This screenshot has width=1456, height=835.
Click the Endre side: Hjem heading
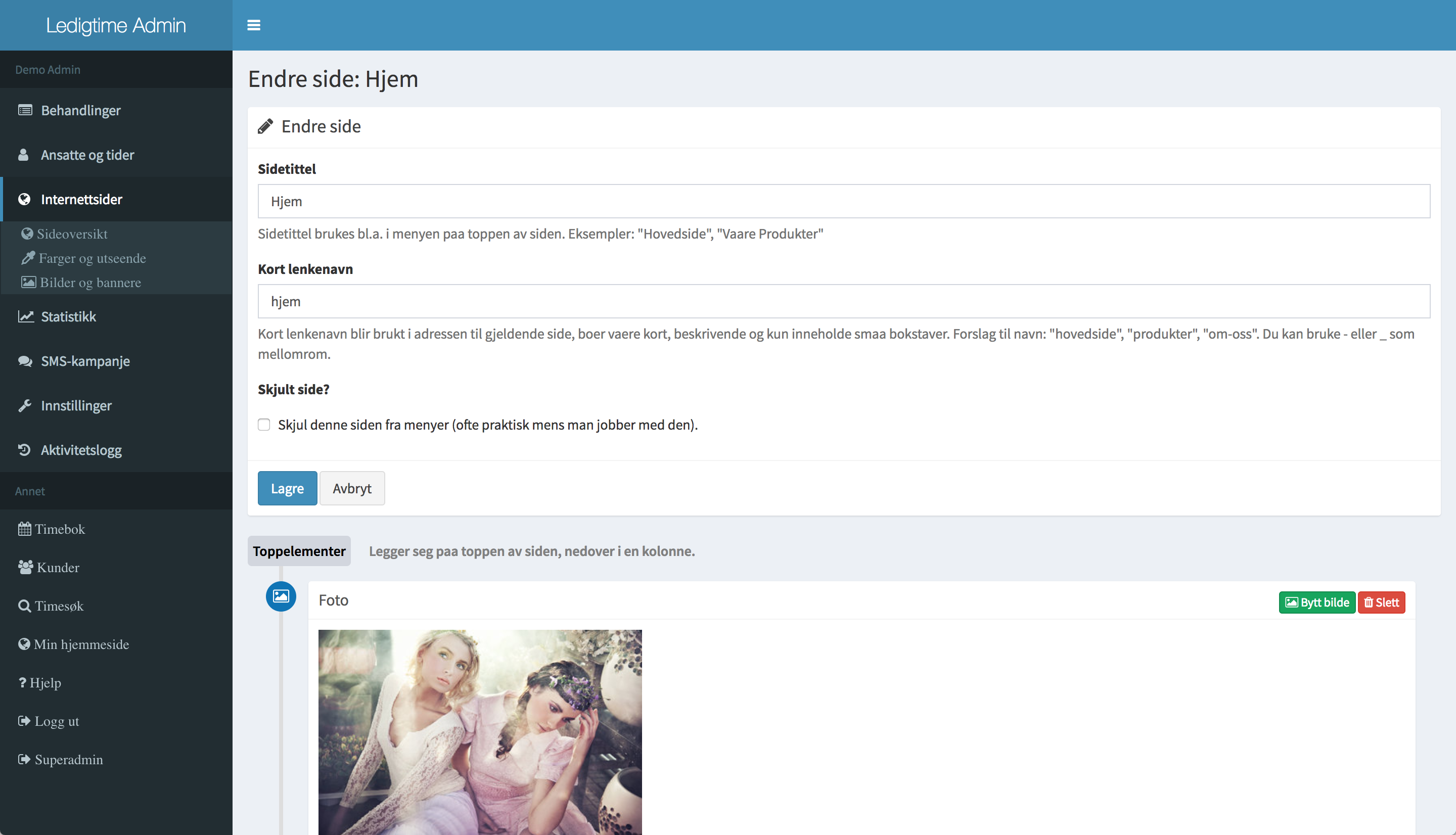333,78
